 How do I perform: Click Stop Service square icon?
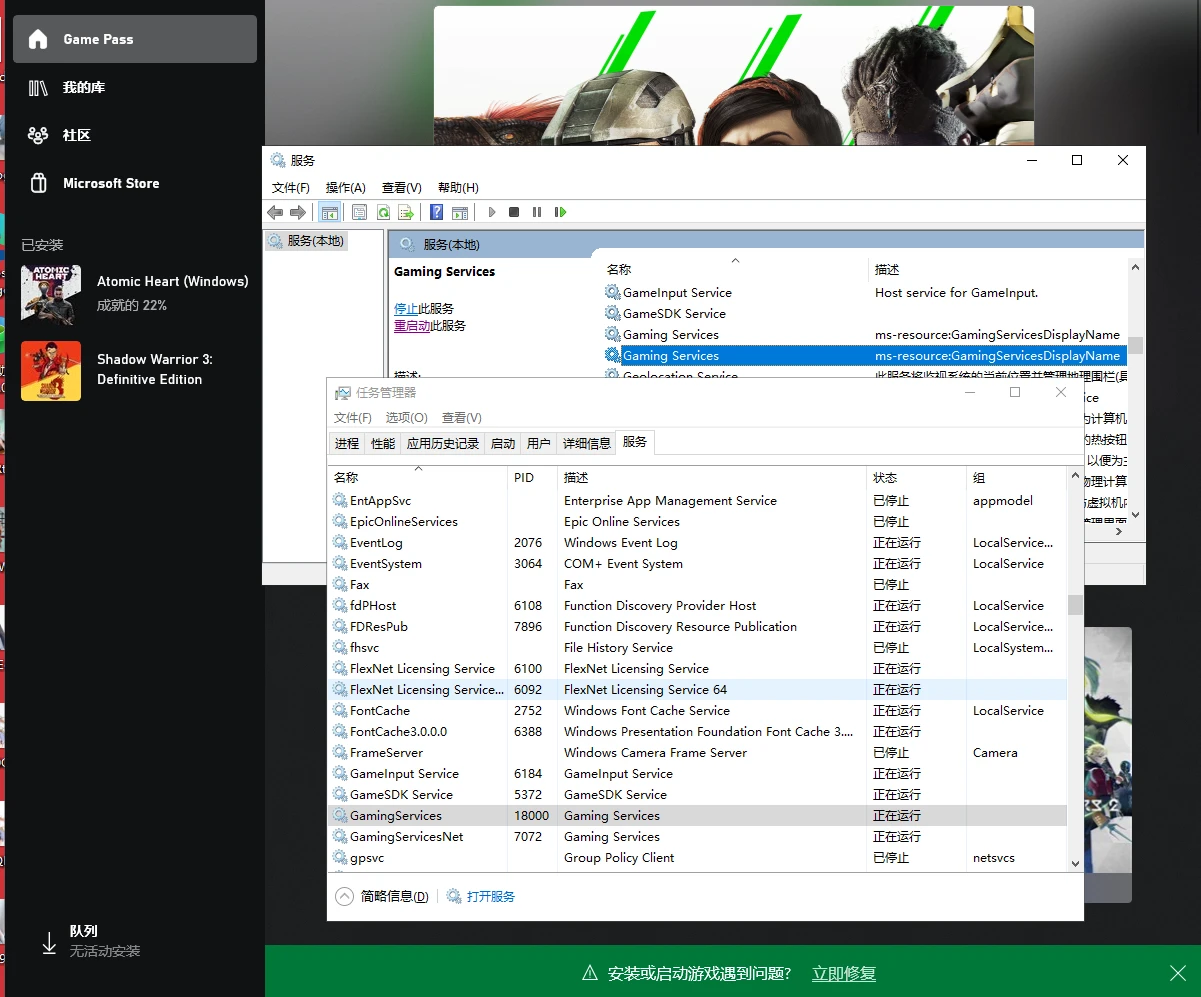coord(514,212)
